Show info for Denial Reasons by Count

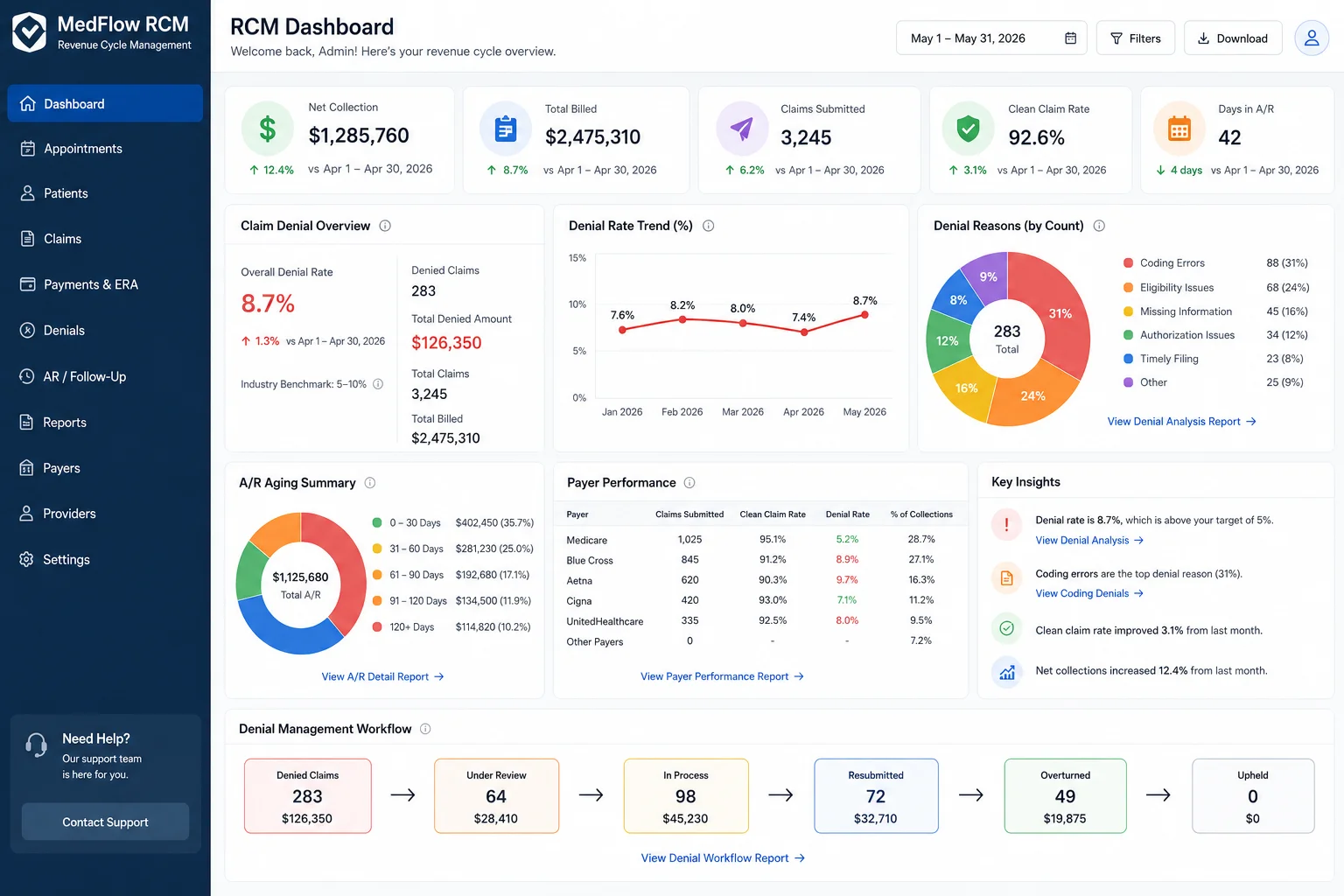coord(1099,226)
